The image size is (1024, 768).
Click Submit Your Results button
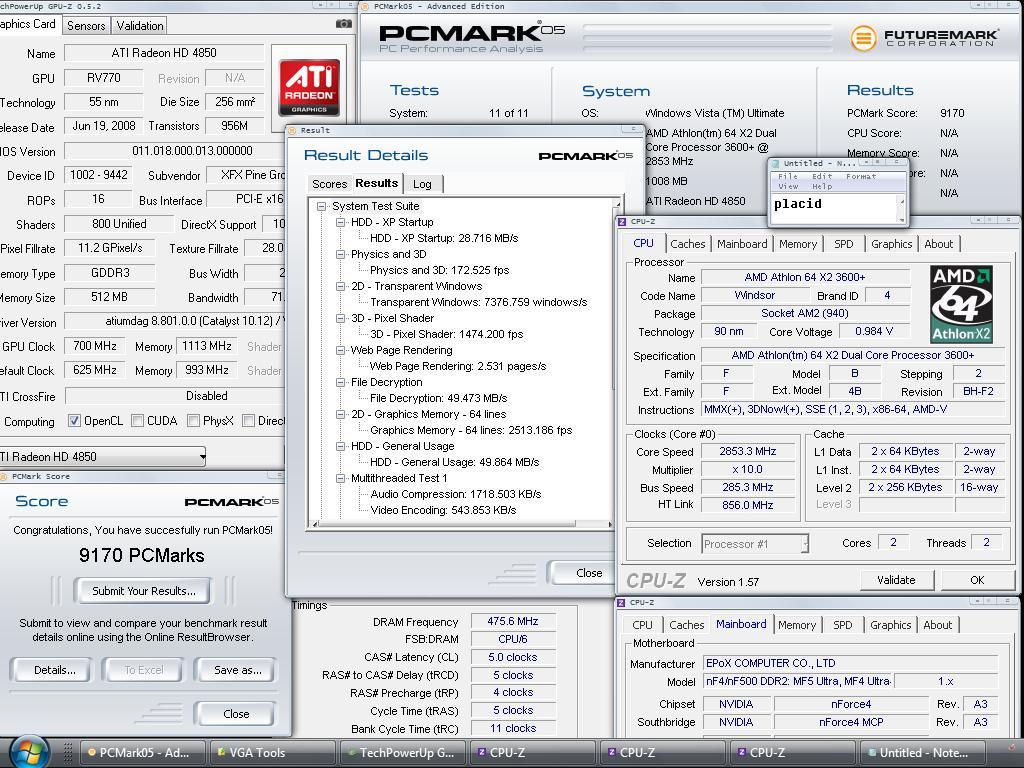point(143,591)
